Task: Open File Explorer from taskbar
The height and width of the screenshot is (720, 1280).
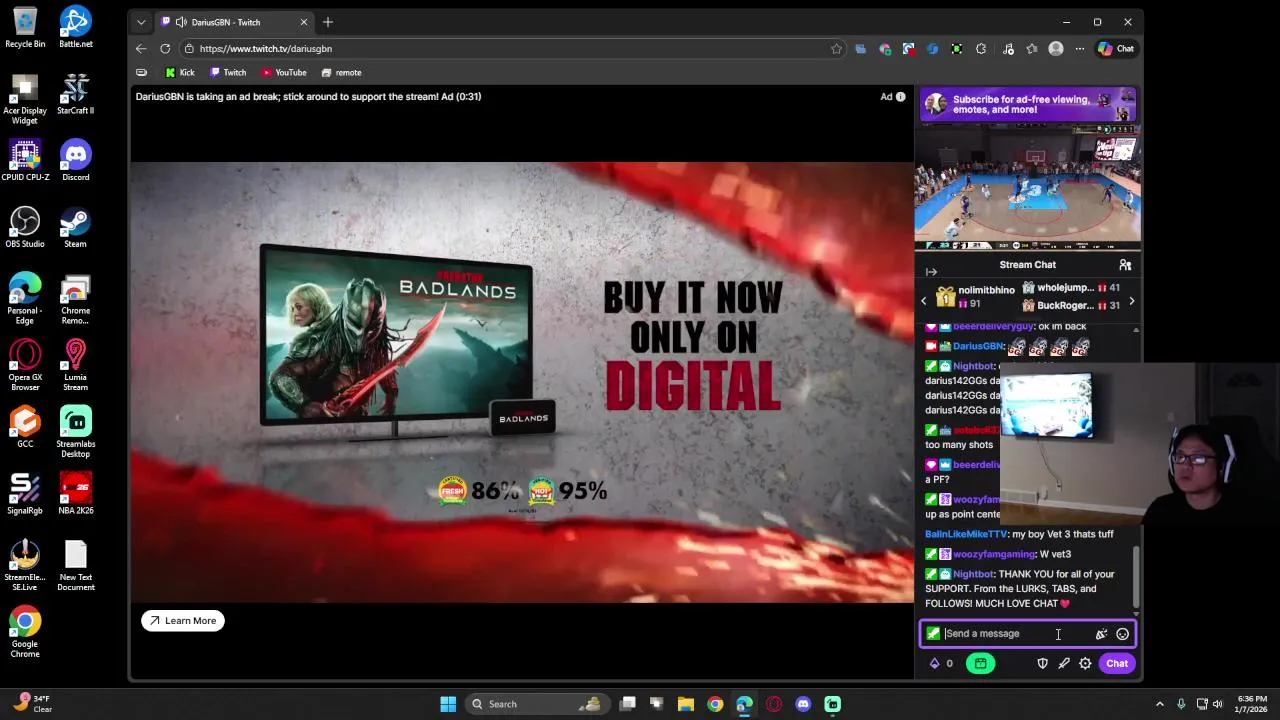Action: 685,704
